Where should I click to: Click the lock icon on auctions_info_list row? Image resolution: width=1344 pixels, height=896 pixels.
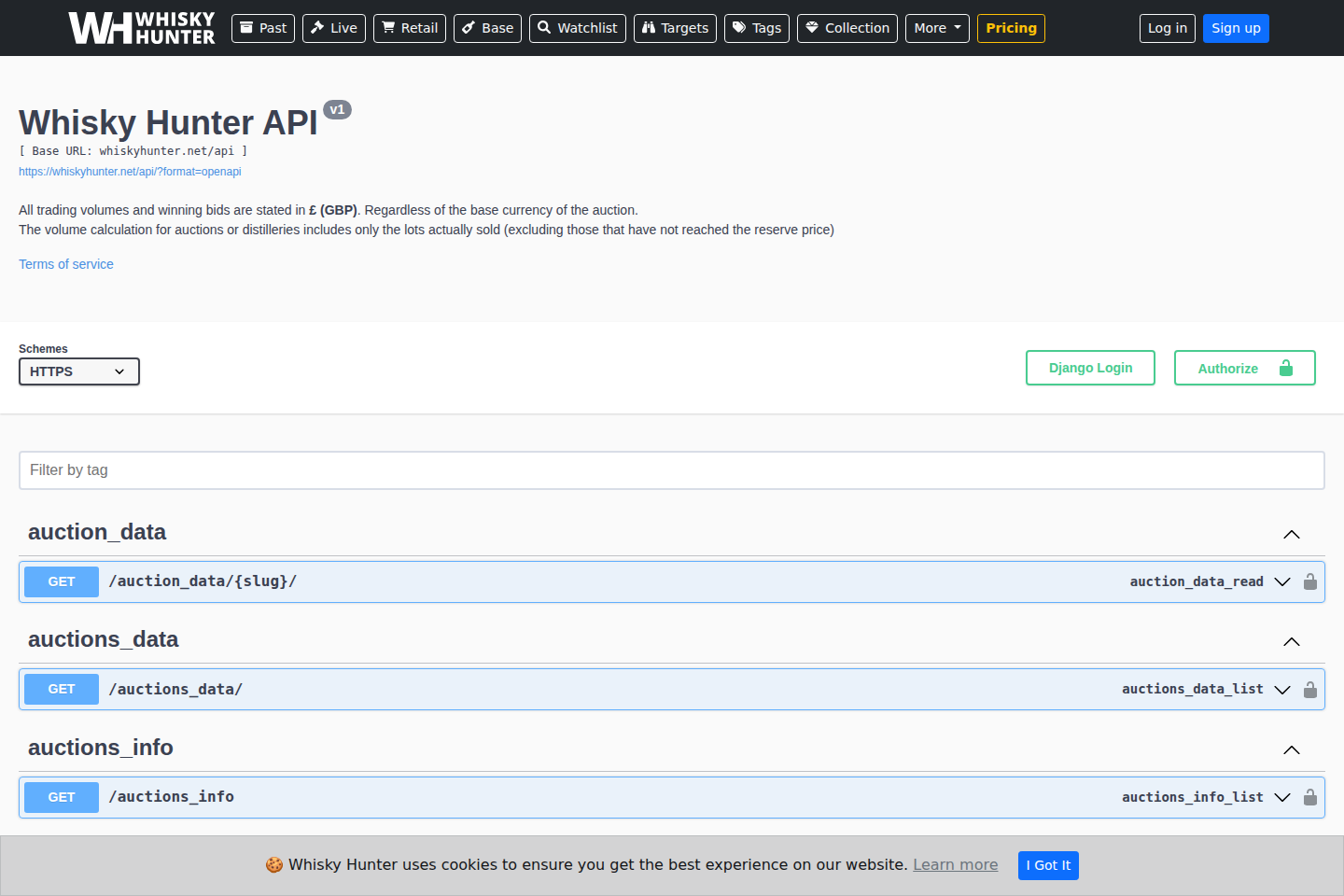(x=1309, y=797)
